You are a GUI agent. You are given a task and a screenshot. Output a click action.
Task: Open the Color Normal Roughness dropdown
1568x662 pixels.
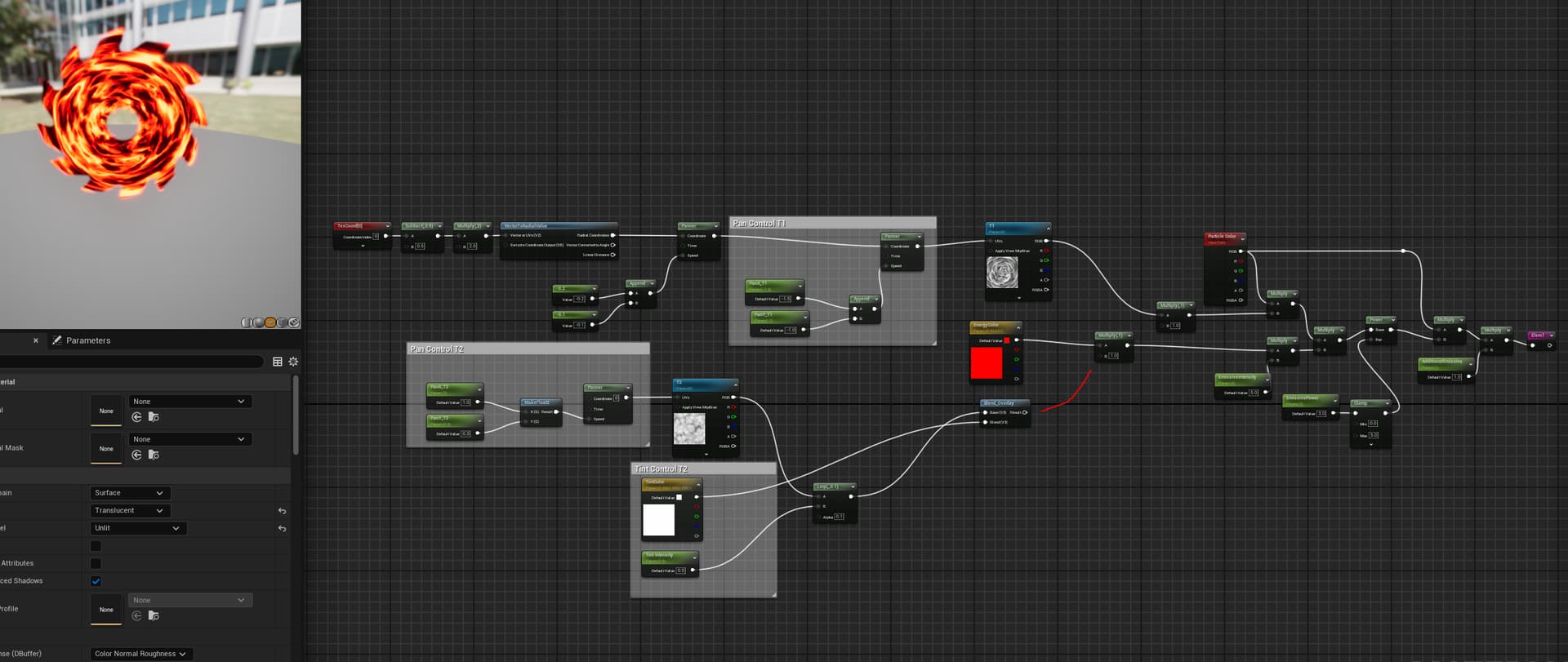pyautogui.click(x=140, y=654)
